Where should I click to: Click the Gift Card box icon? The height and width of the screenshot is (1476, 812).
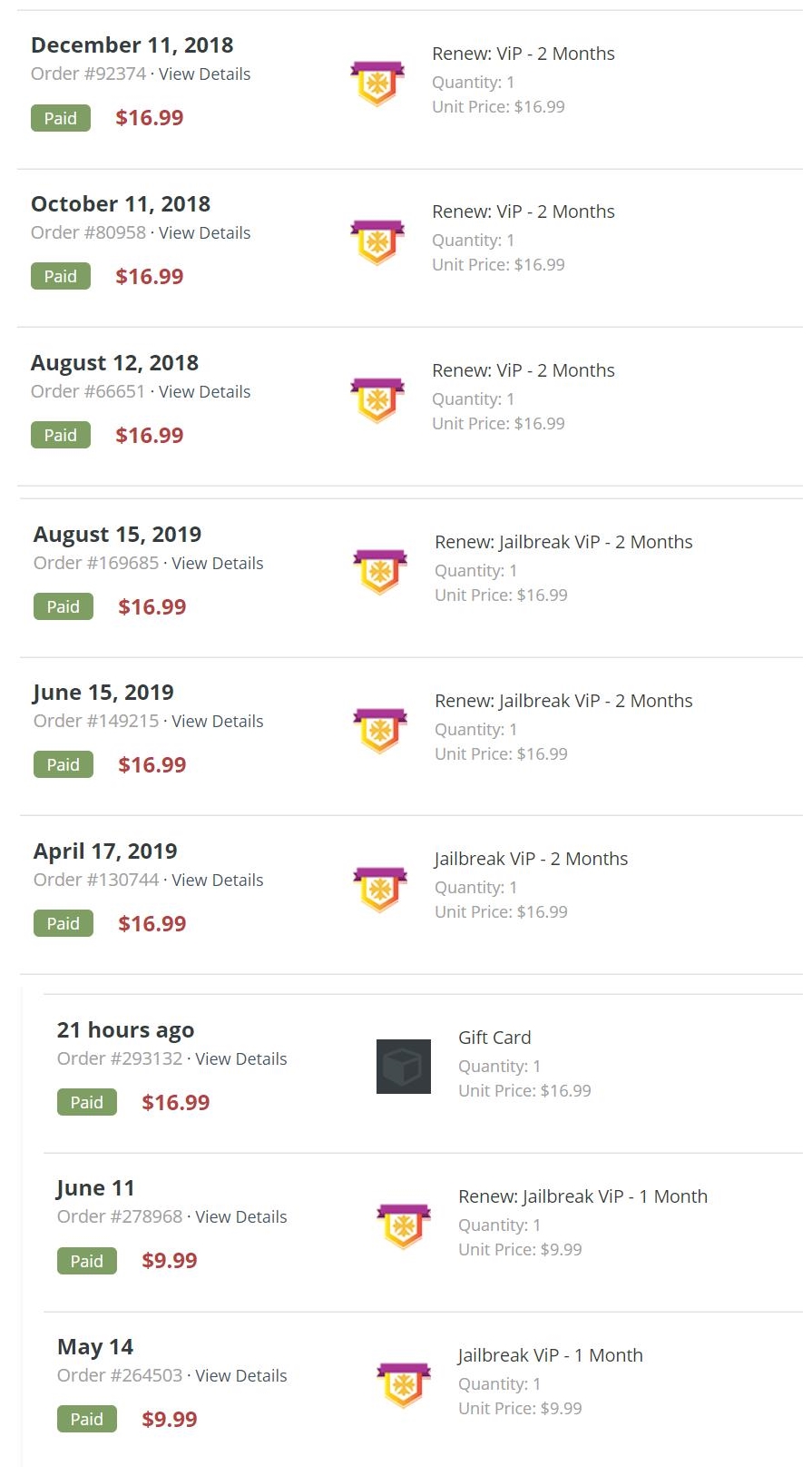(x=404, y=1067)
